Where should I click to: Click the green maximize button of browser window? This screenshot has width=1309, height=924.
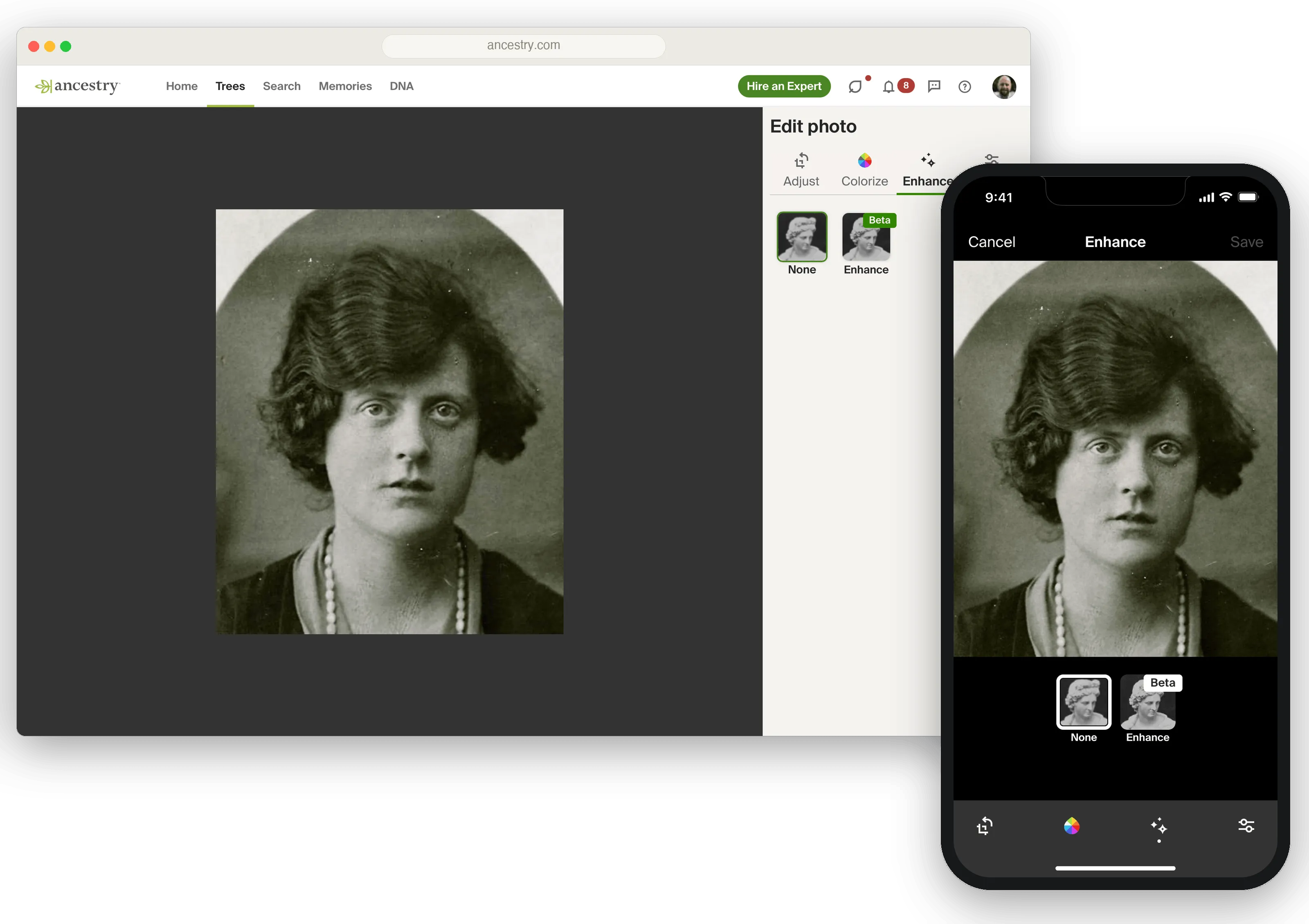coord(65,46)
